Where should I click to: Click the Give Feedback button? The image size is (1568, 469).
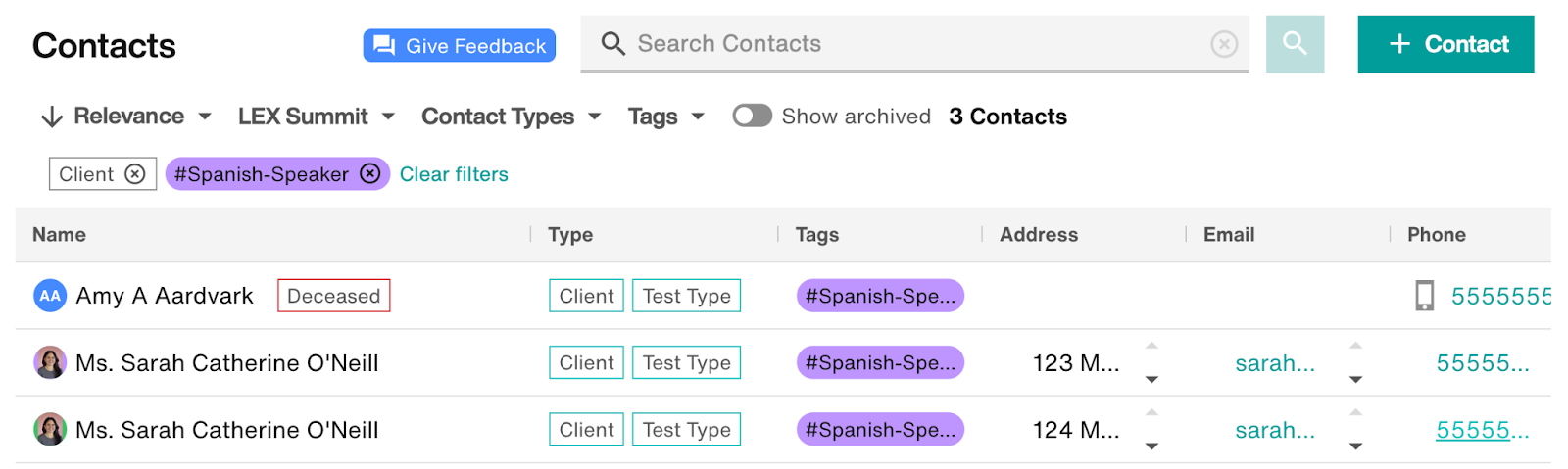(x=460, y=45)
